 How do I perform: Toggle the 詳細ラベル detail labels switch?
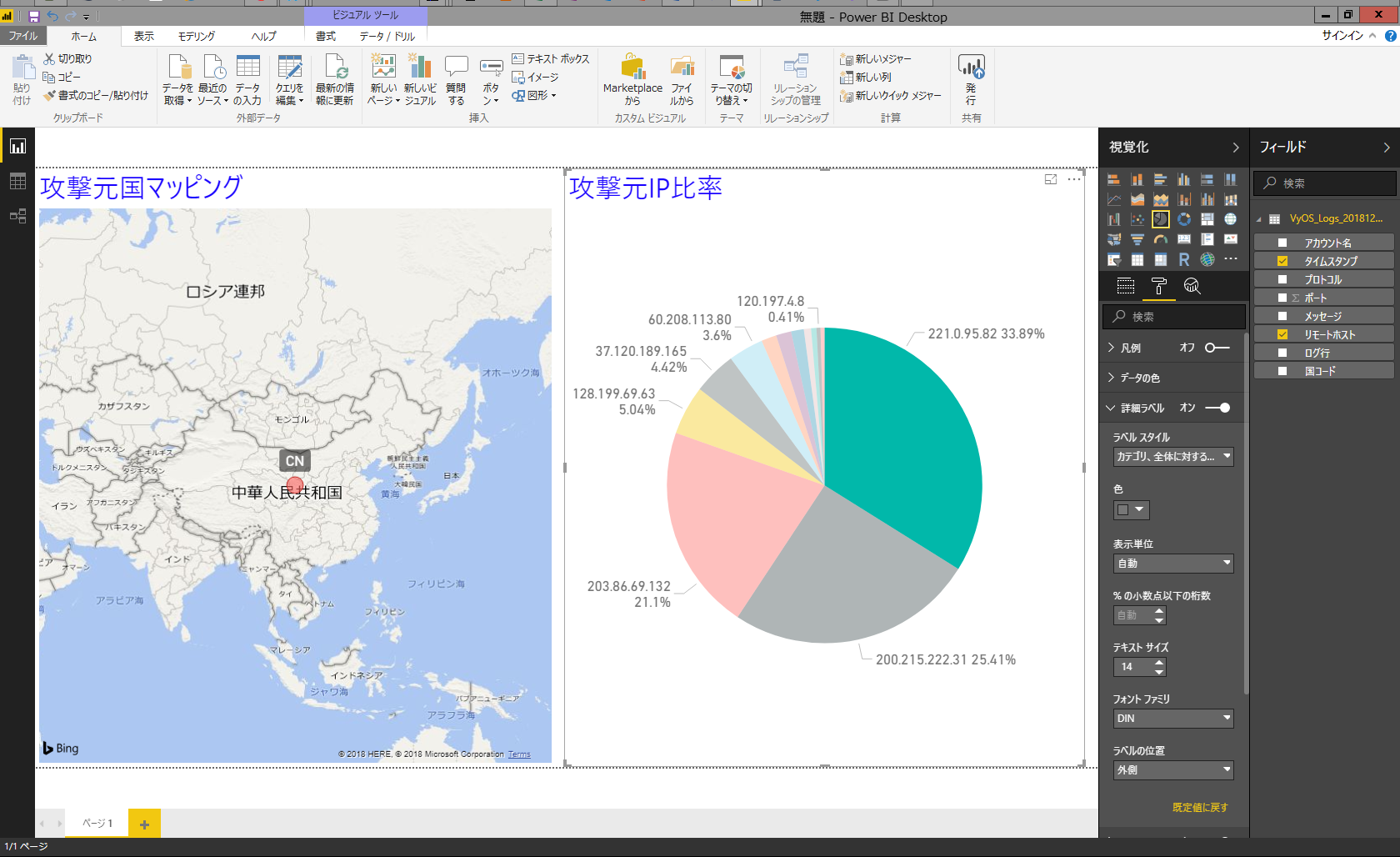(x=1217, y=408)
